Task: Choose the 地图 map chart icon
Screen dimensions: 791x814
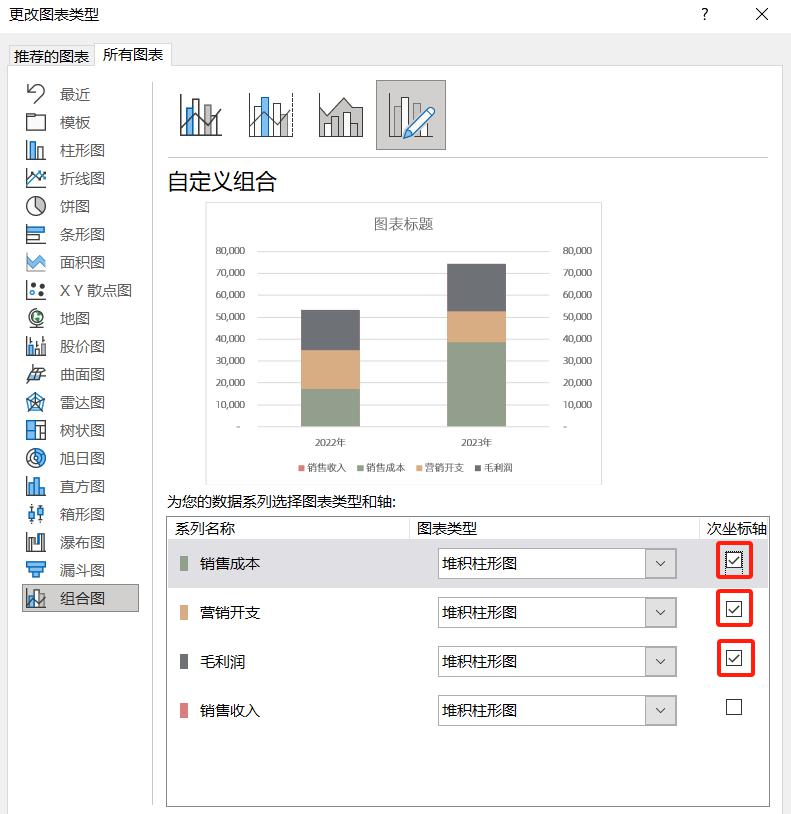Action: pos(36,318)
